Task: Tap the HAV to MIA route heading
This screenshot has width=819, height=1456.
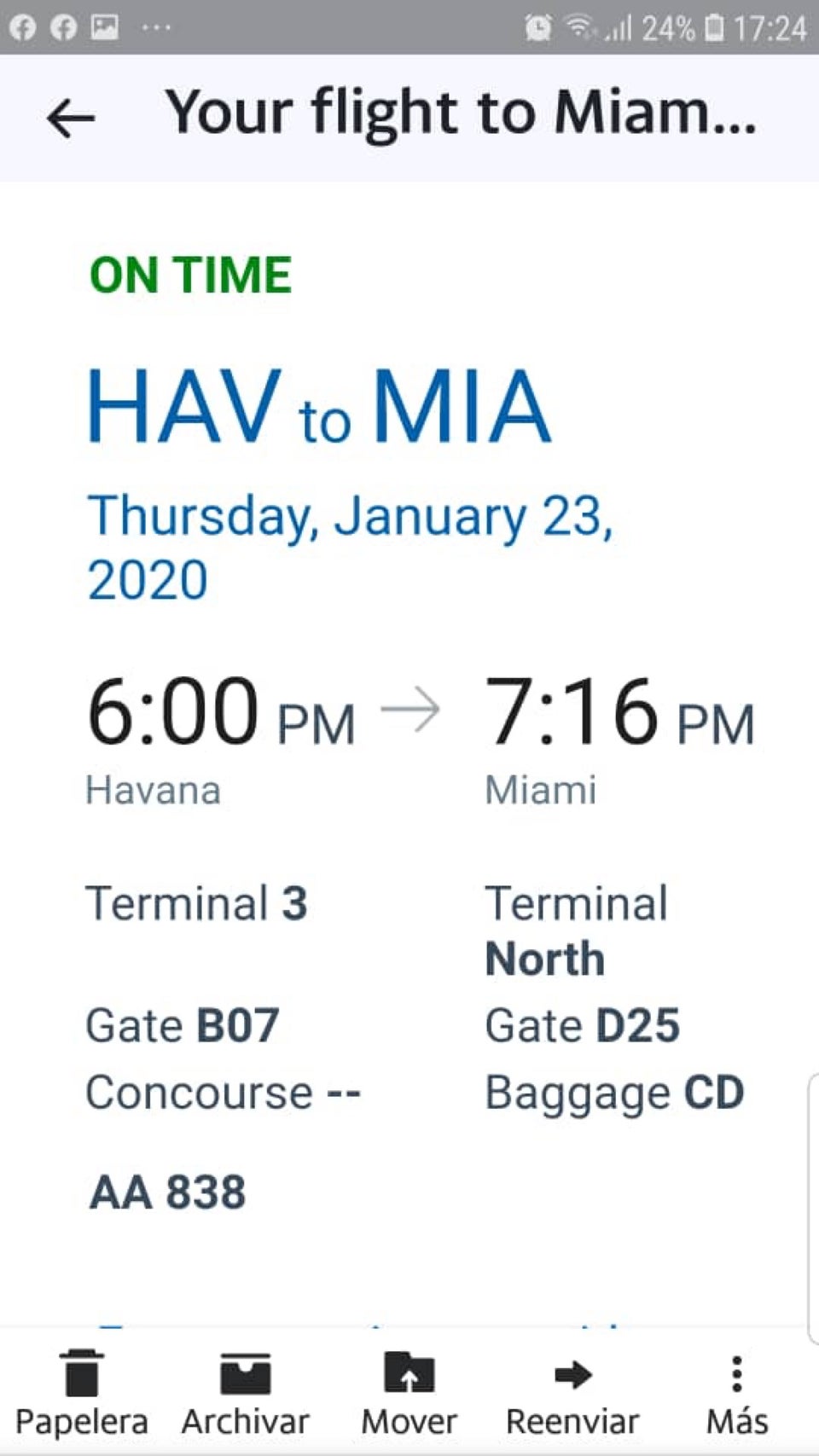Action: pos(319,406)
